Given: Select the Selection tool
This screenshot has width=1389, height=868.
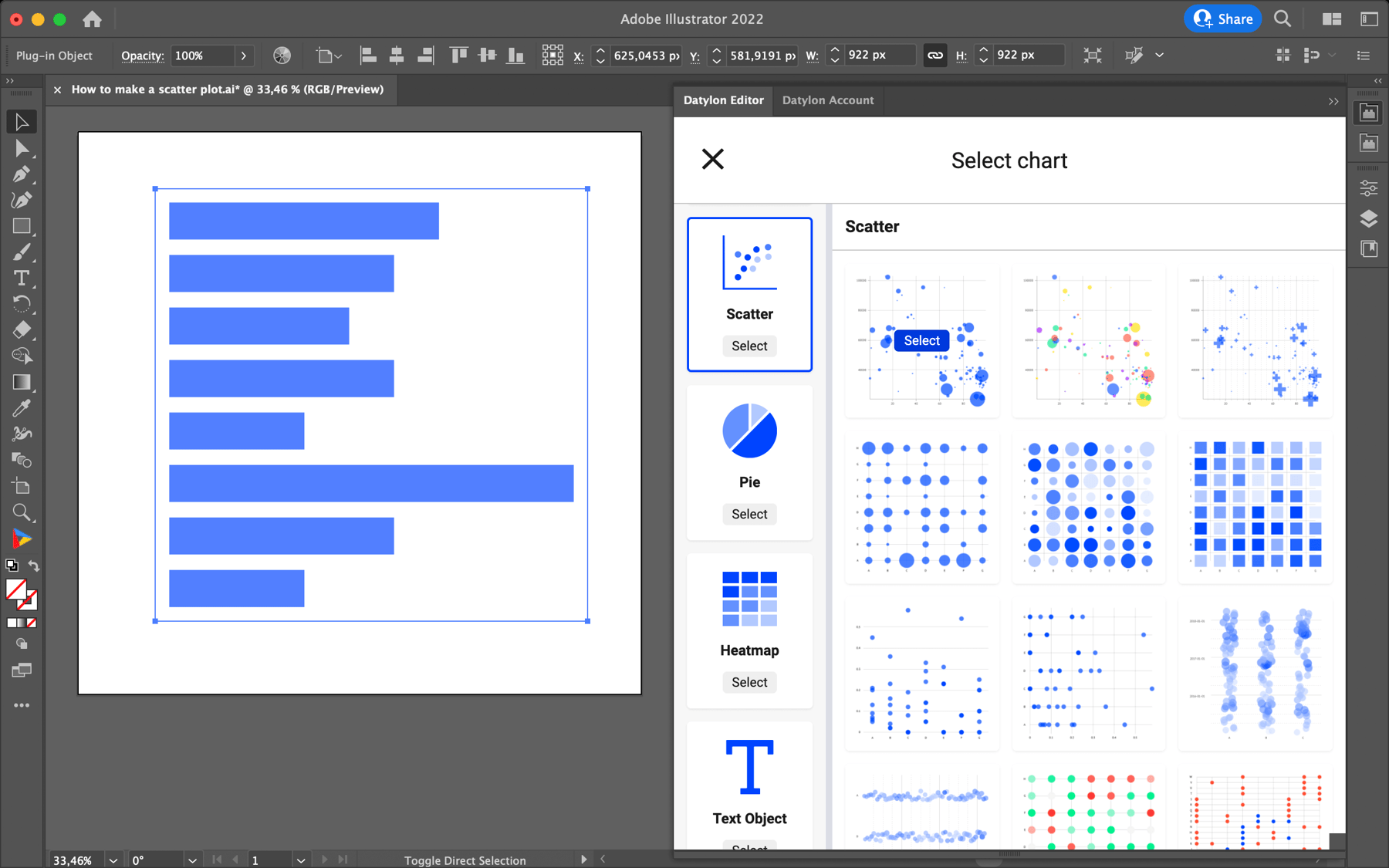Looking at the screenshot, I should (x=22, y=121).
